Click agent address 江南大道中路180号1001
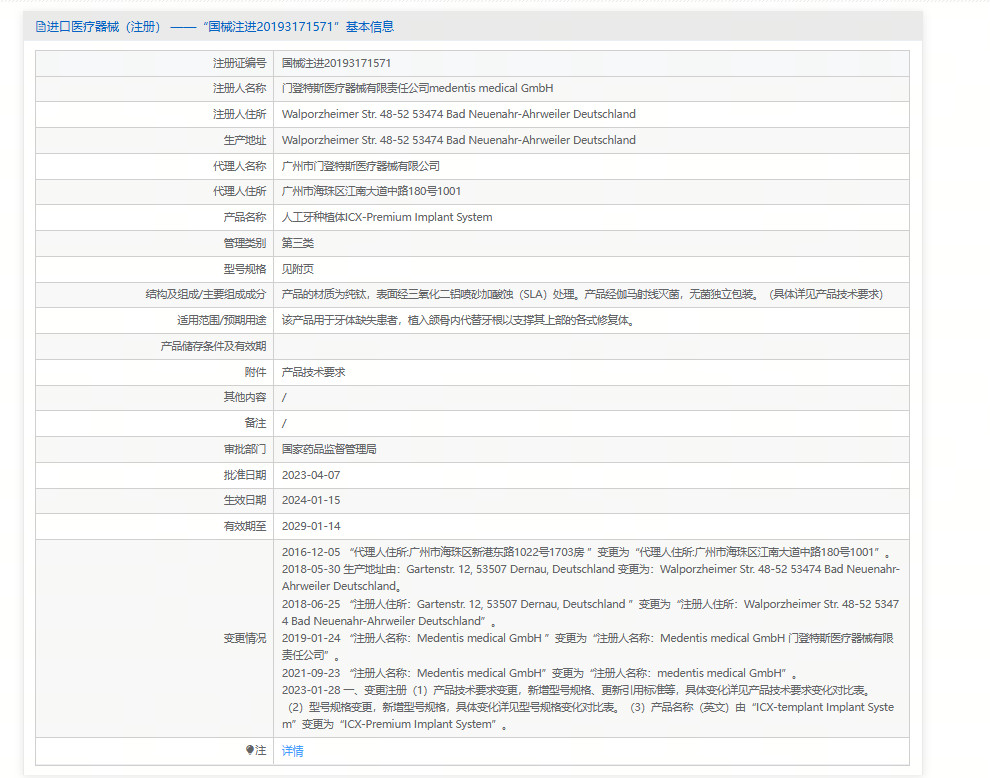The image size is (990, 778). click(x=371, y=191)
